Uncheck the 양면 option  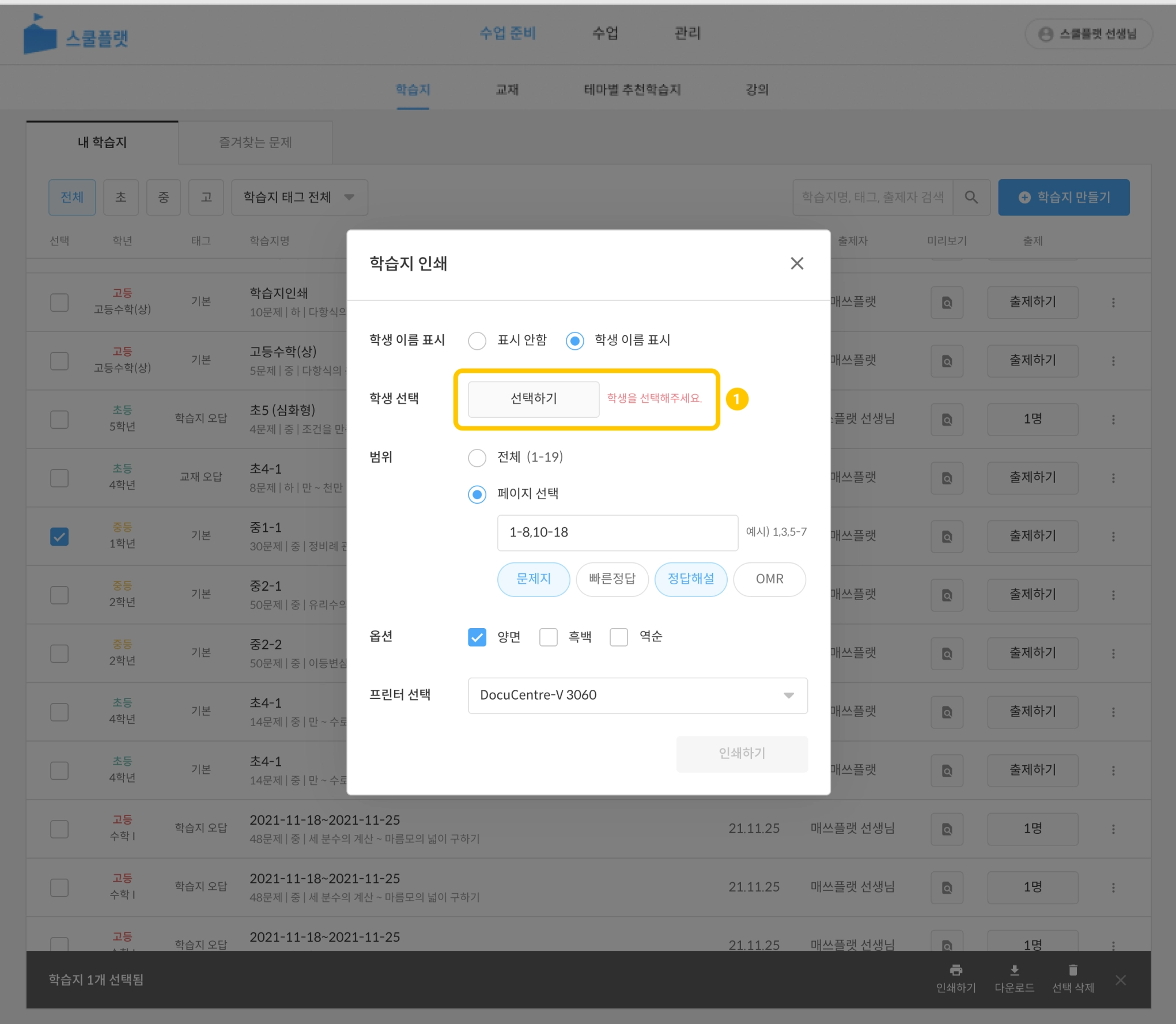[477, 637]
